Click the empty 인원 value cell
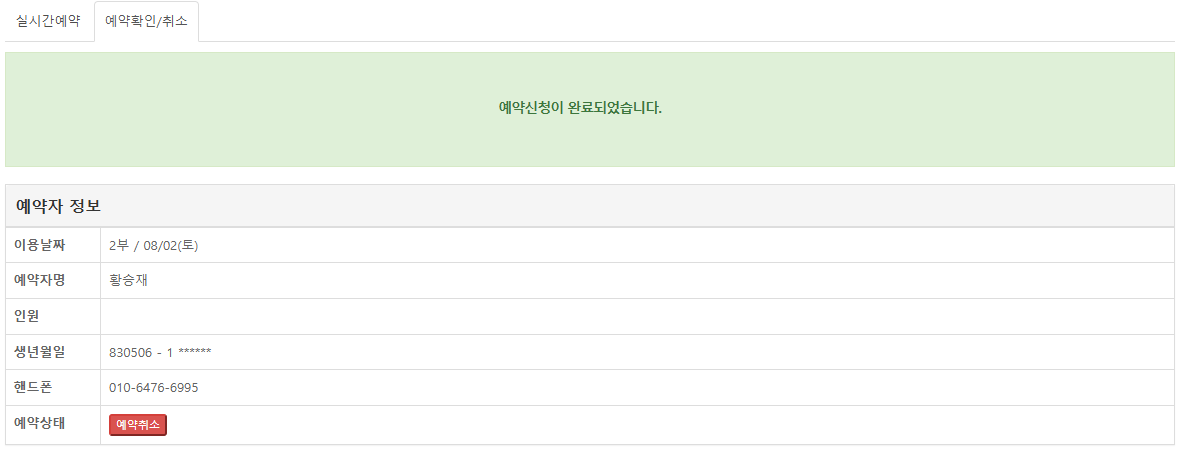 (637, 316)
